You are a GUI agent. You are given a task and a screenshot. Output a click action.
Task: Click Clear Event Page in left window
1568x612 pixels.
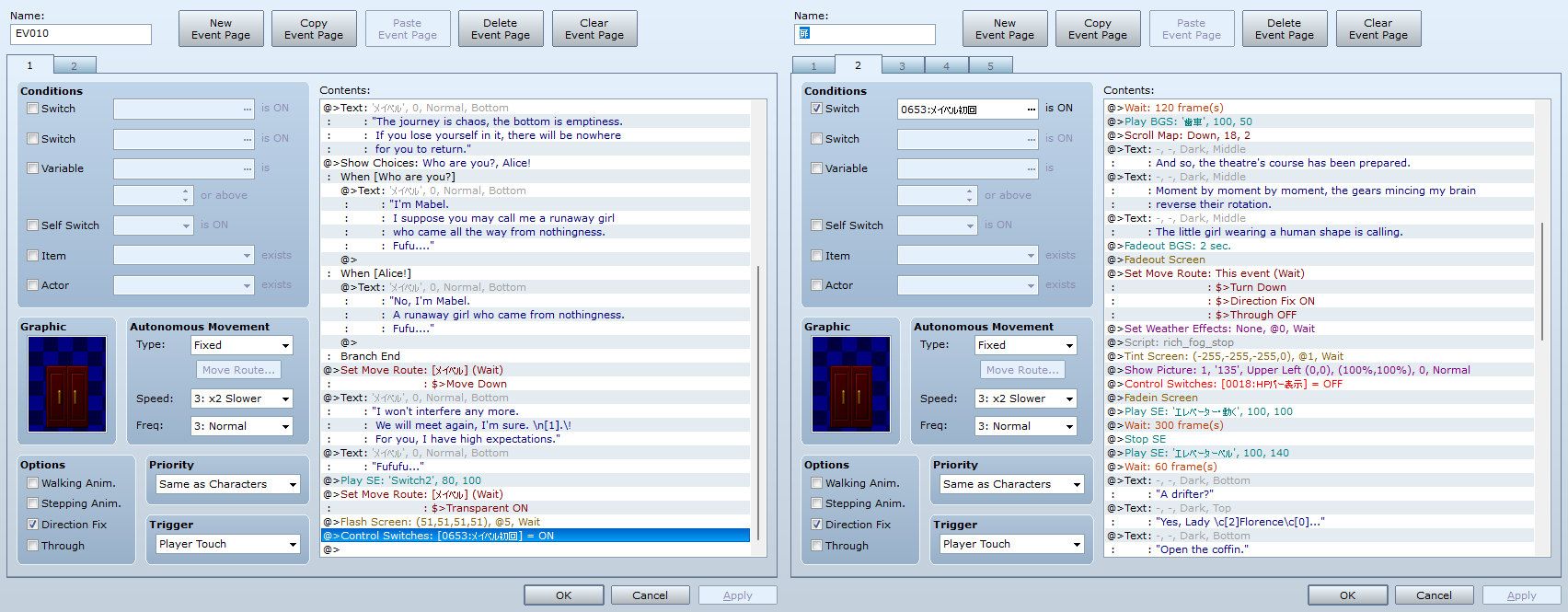point(594,29)
